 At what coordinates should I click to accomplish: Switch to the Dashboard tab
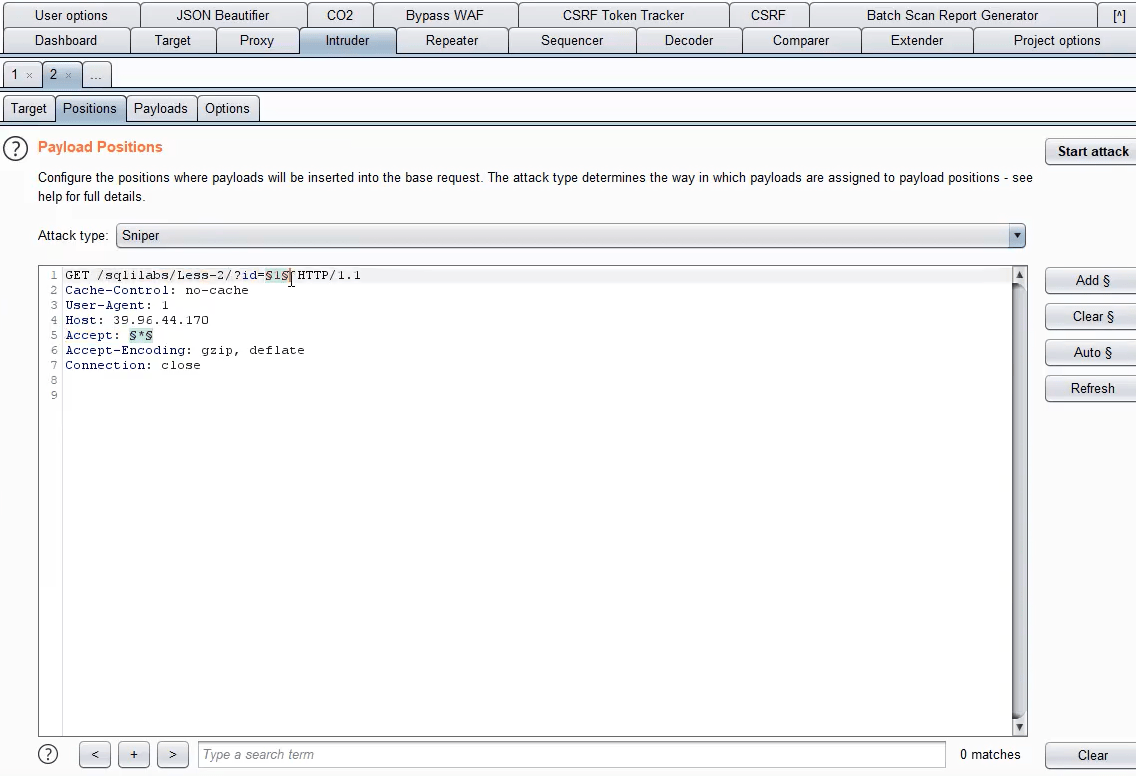(x=66, y=41)
